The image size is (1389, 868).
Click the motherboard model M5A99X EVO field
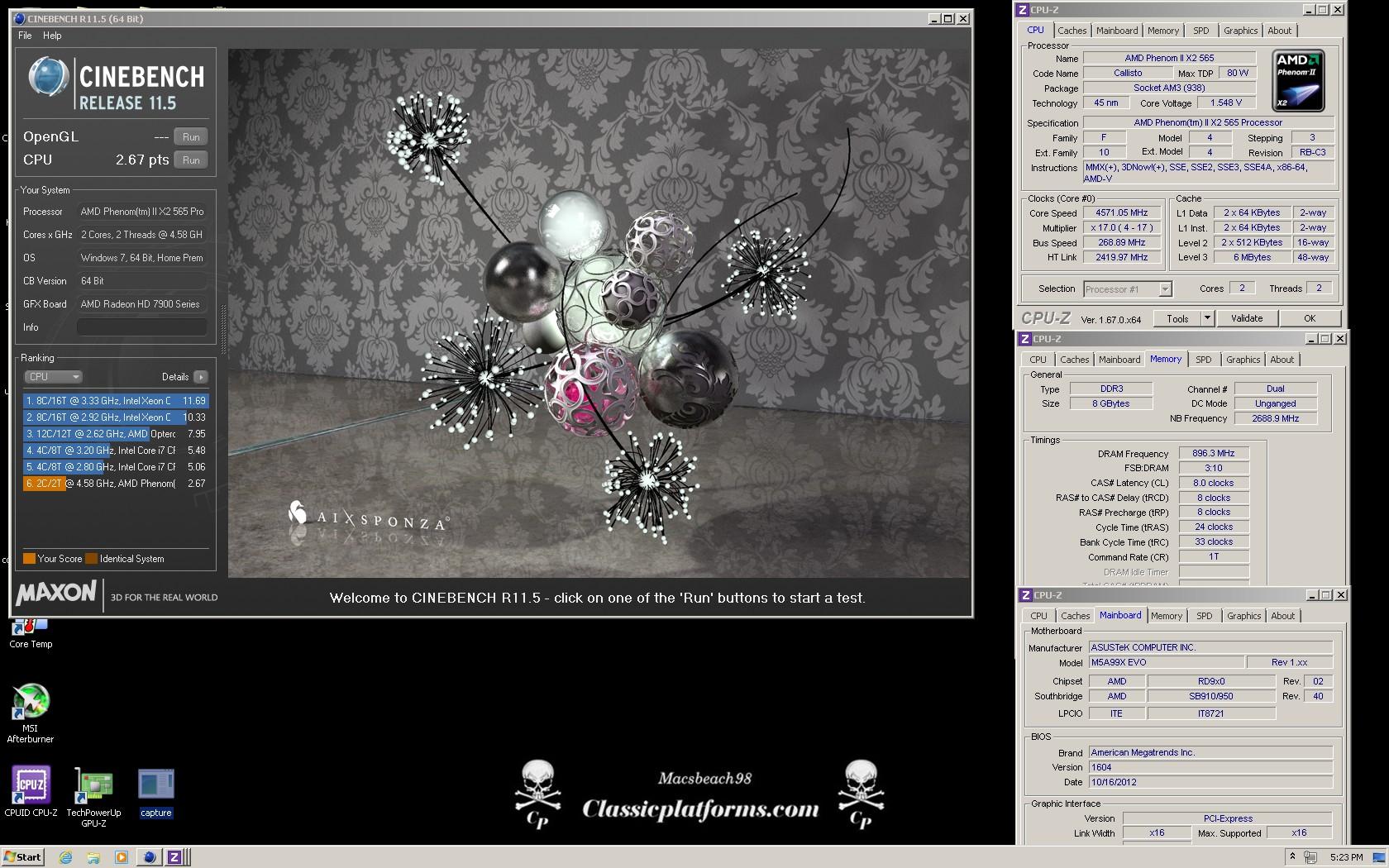click(1166, 663)
